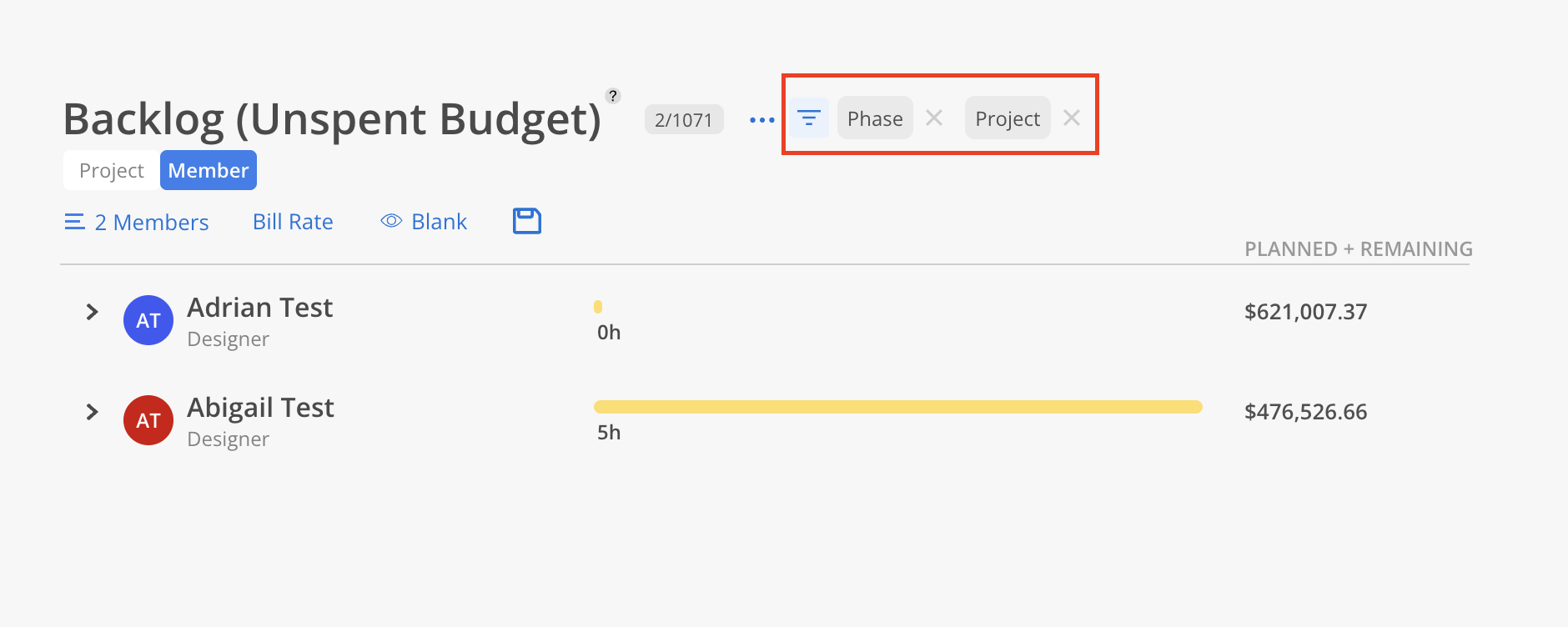
Task: Click the 2/1071 count badge
Action: point(684,120)
